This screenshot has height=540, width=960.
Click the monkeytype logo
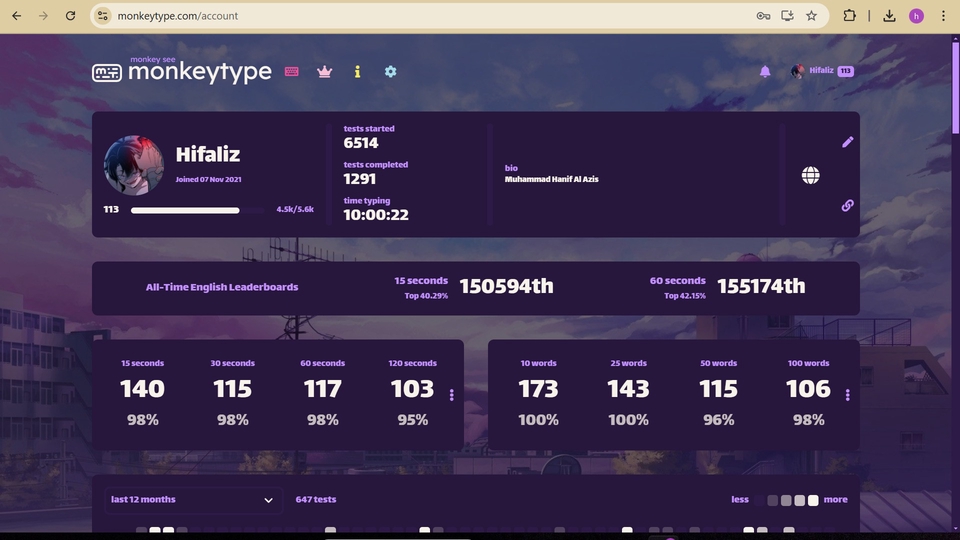(182, 70)
